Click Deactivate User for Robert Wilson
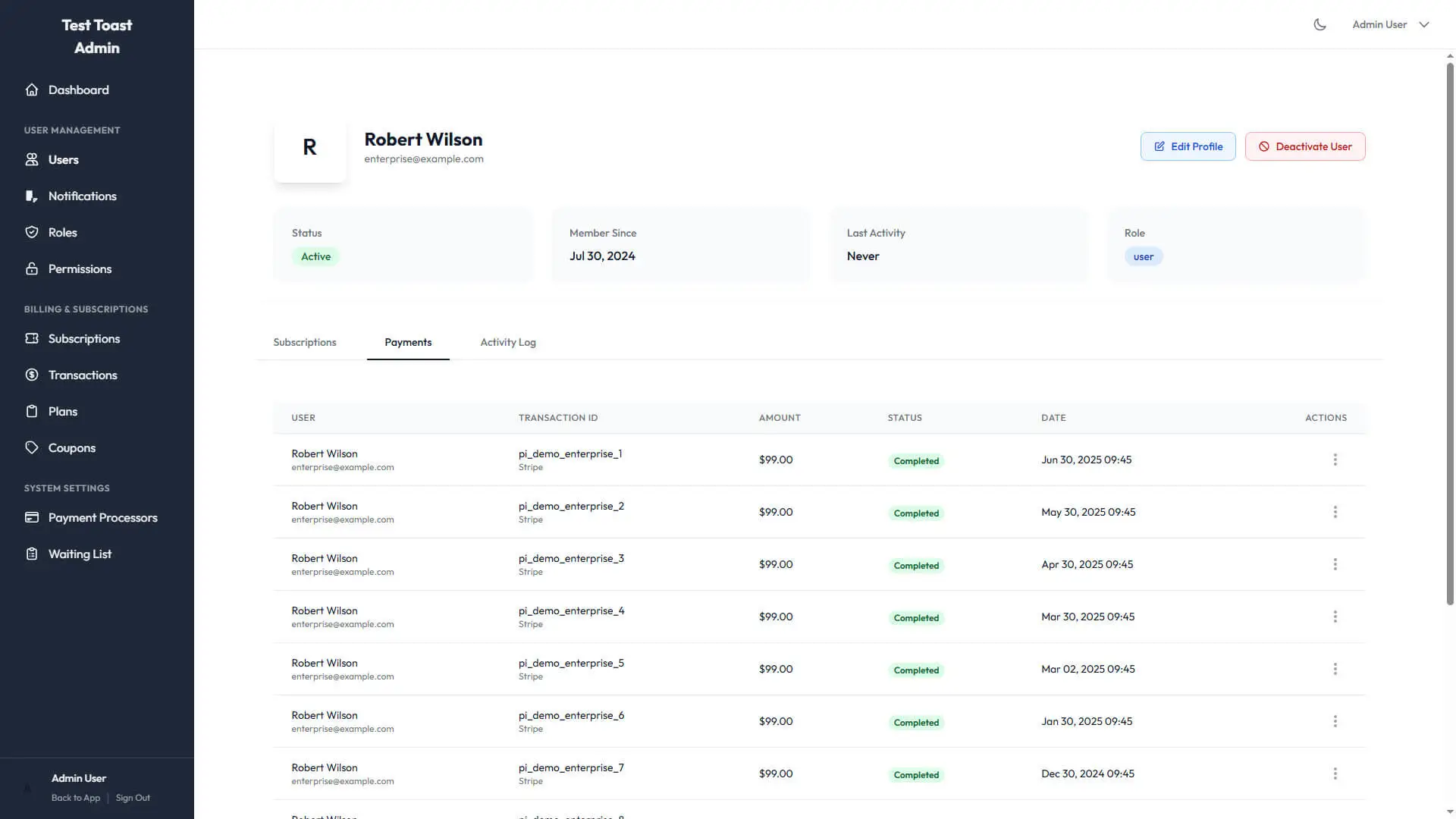This screenshot has height=819, width=1456. (x=1305, y=146)
